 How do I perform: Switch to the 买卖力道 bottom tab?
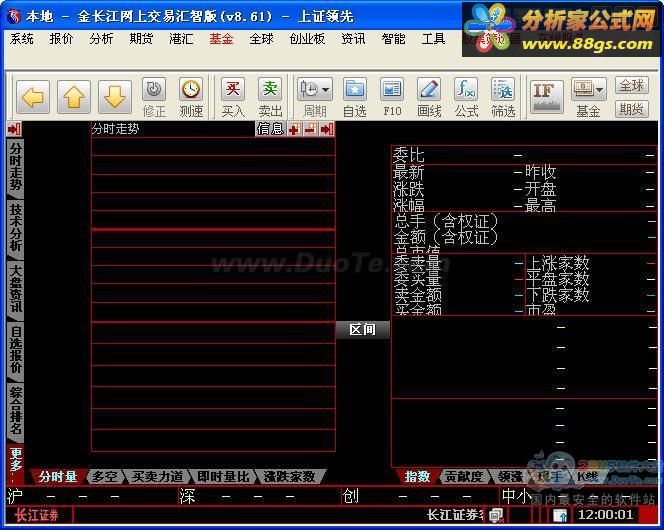158,477
